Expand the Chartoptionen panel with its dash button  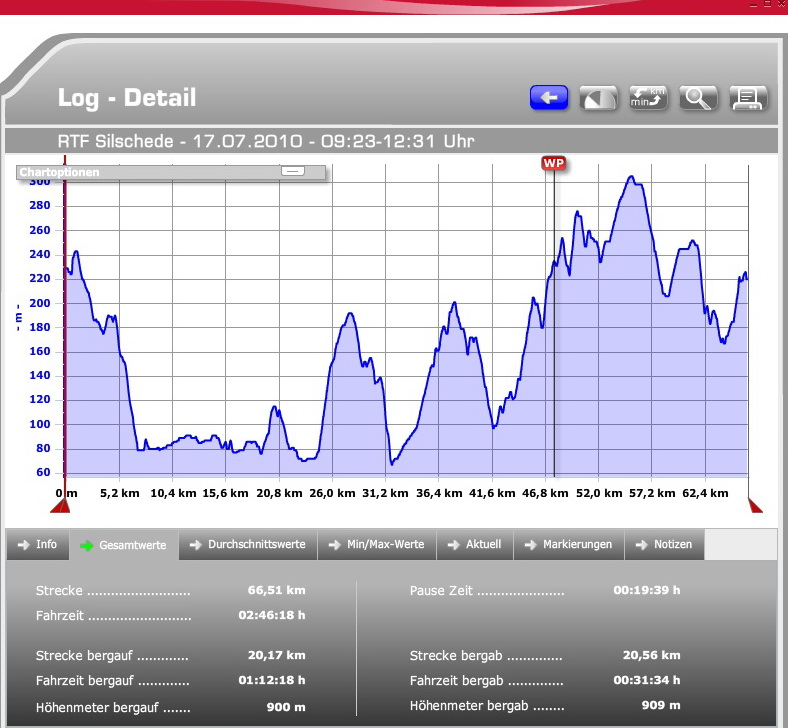[292, 171]
